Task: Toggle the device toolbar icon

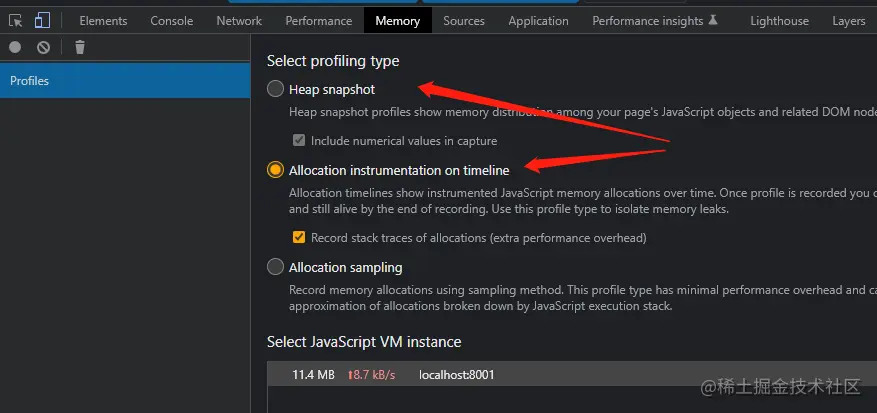Action: (42, 20)
